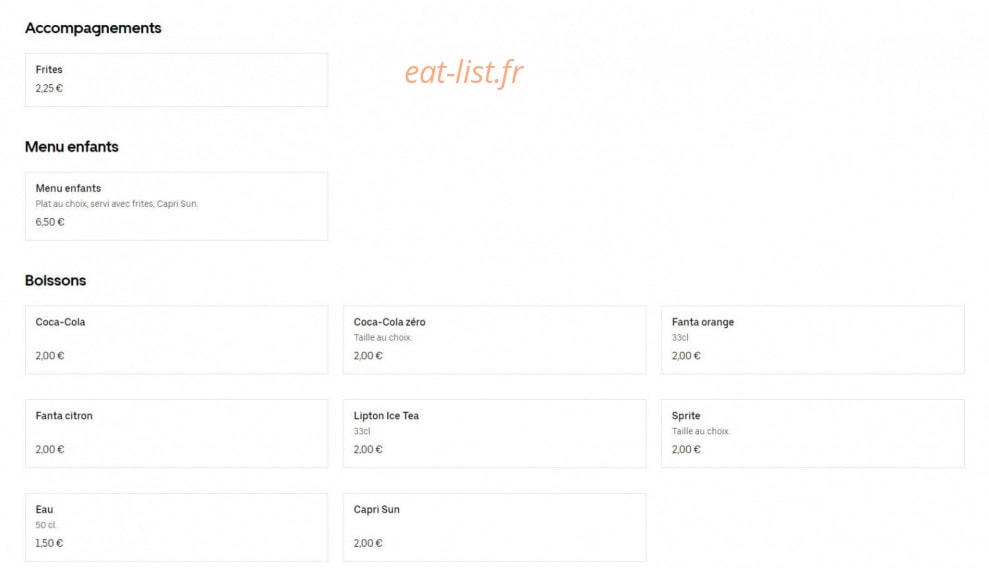Screen dimensions: 989x568
Task: Click the 6,50 € kids menu price
Action: [50, 222]
